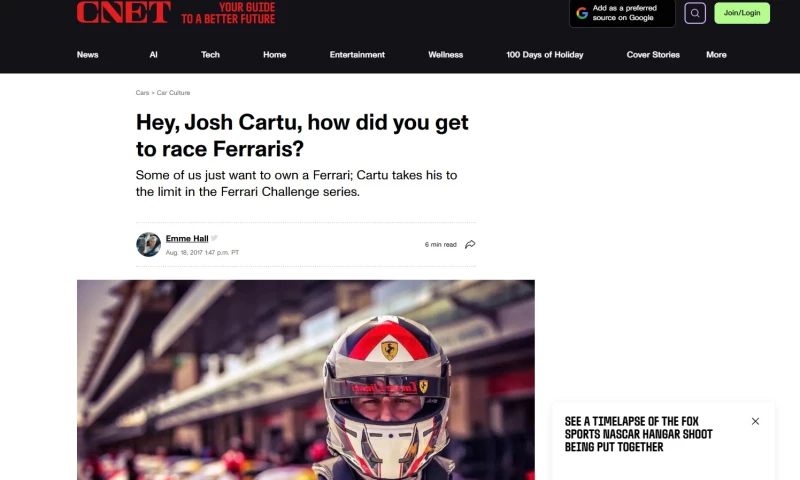Screen dimensions: 800x480
Task: Click the Emme Hall author link
Action: pyautogui.click(x=187, y=238)
